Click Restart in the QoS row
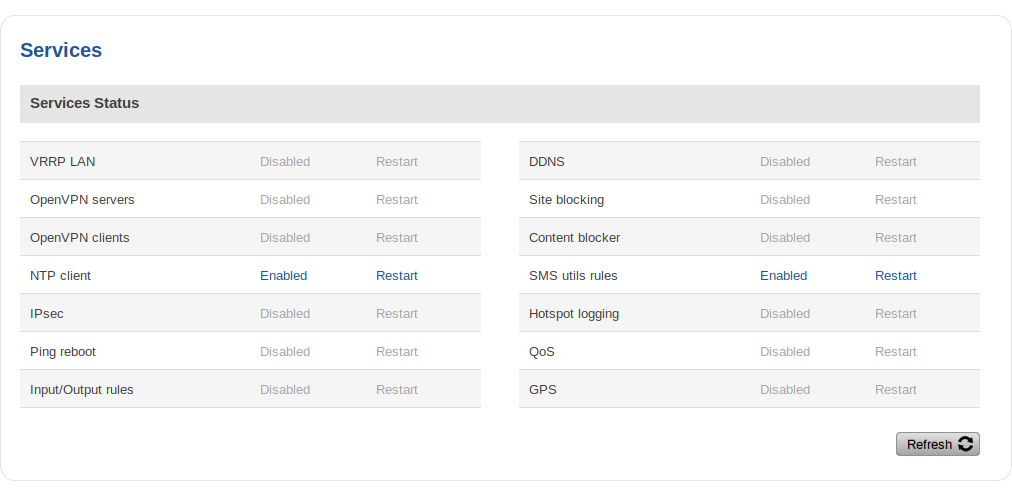This screenshot has width=1012, height=496. coord(895,352)
